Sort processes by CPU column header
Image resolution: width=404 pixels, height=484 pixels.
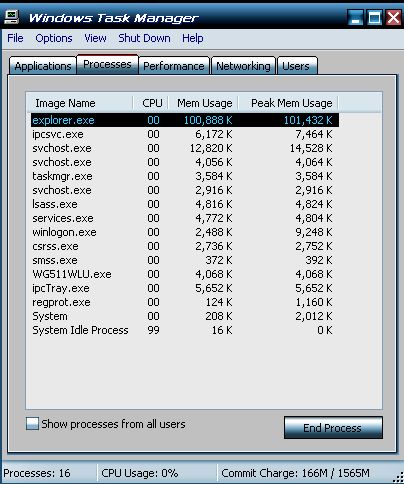(x=151, y=103)
